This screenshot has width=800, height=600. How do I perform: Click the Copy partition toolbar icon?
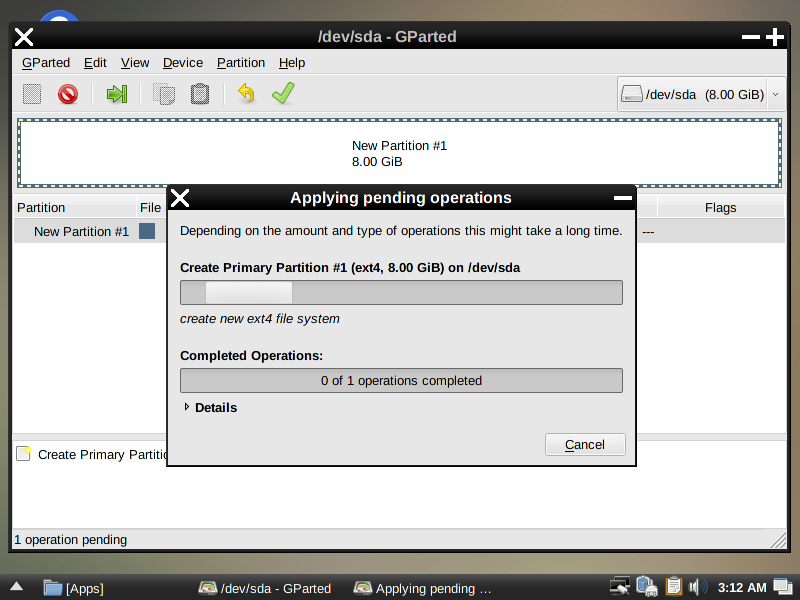tap(164, 94)
